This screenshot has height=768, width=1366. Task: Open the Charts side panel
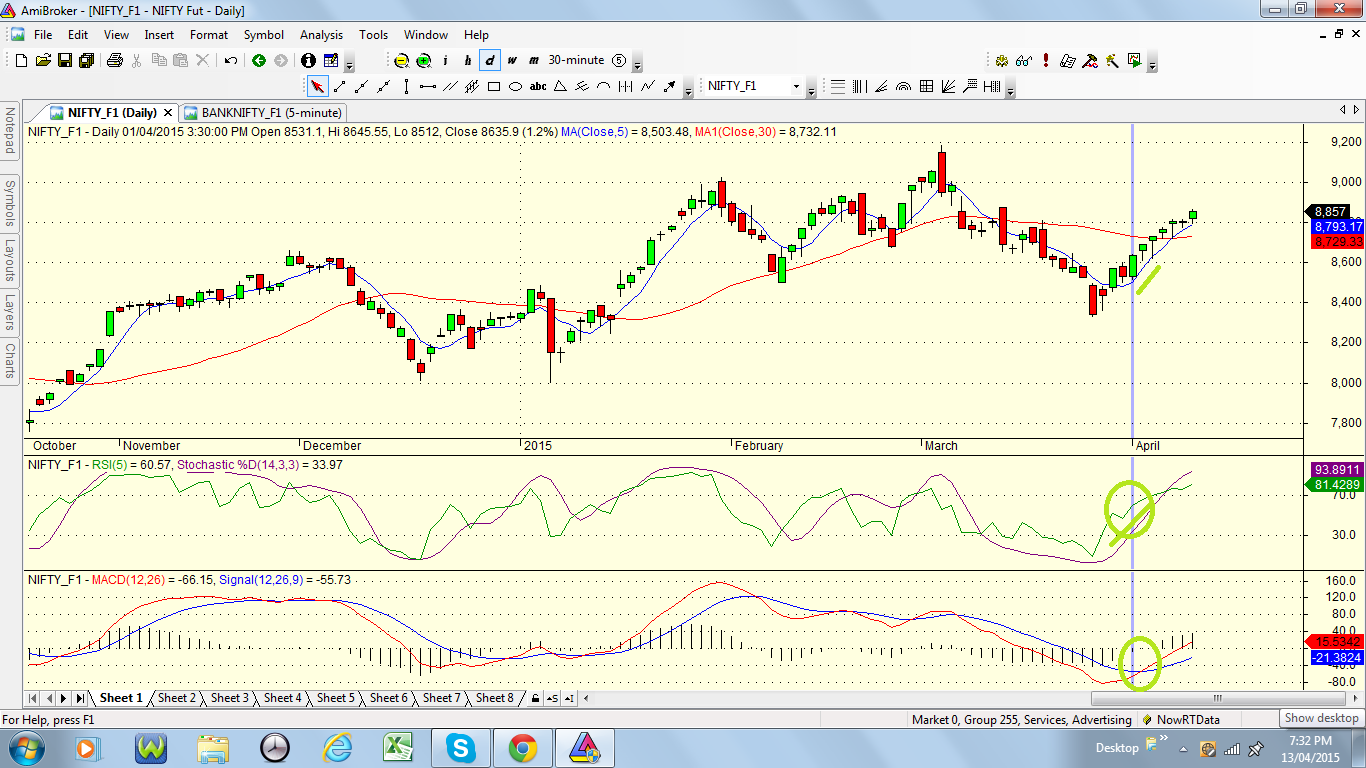click(10, 361)
